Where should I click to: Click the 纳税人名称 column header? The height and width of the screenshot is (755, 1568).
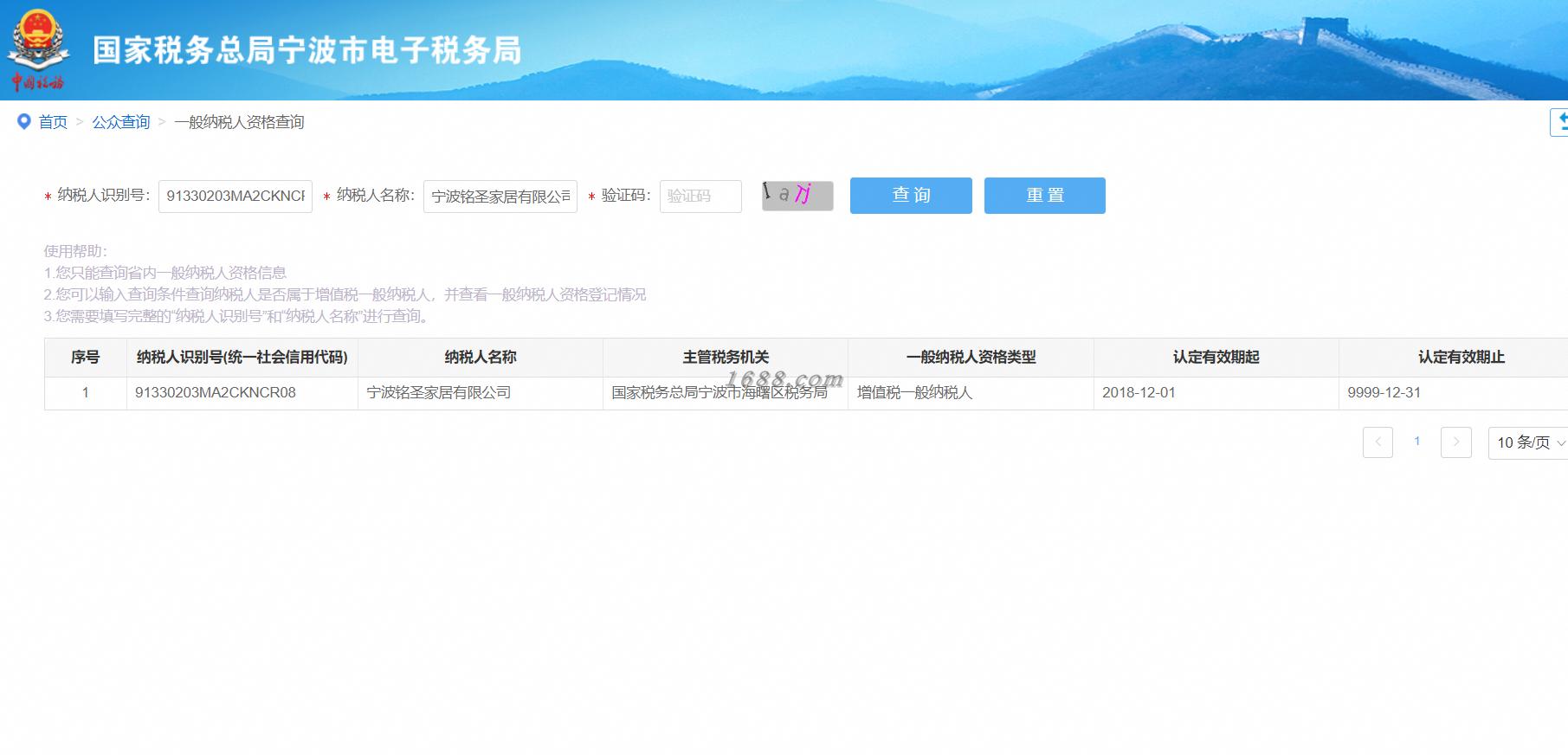click(x=481, y=358)
